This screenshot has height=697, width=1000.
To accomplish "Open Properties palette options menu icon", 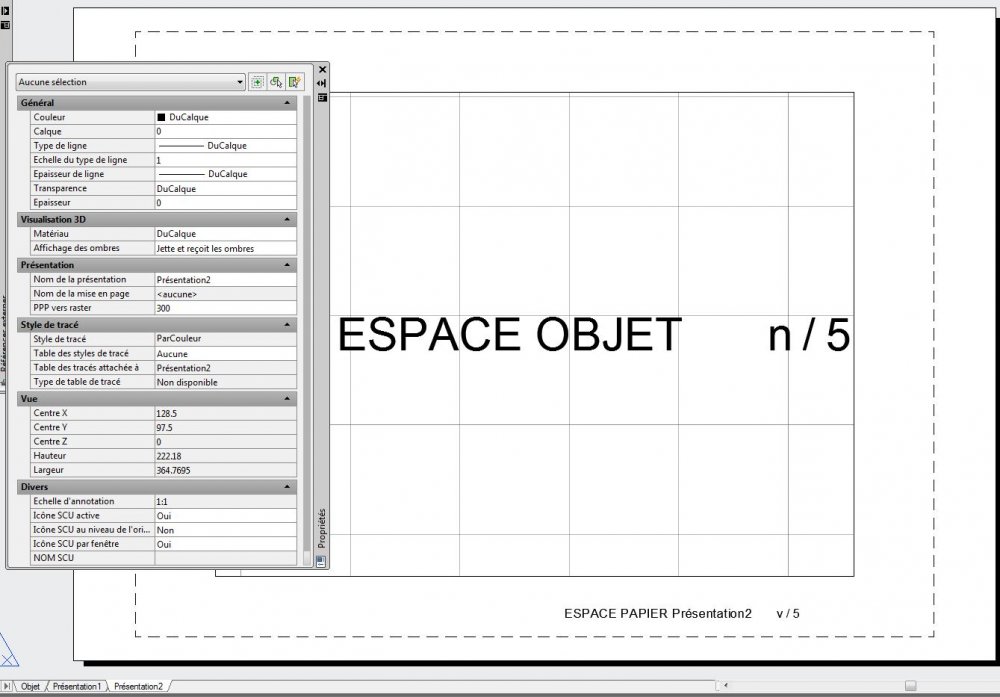I will click(322, 98).
